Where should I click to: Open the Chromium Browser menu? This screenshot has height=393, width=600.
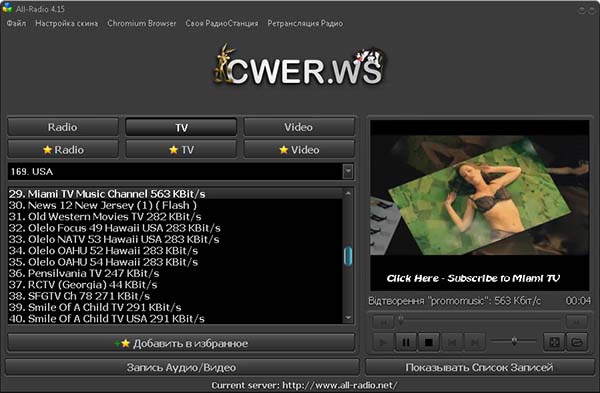point(142,23)
